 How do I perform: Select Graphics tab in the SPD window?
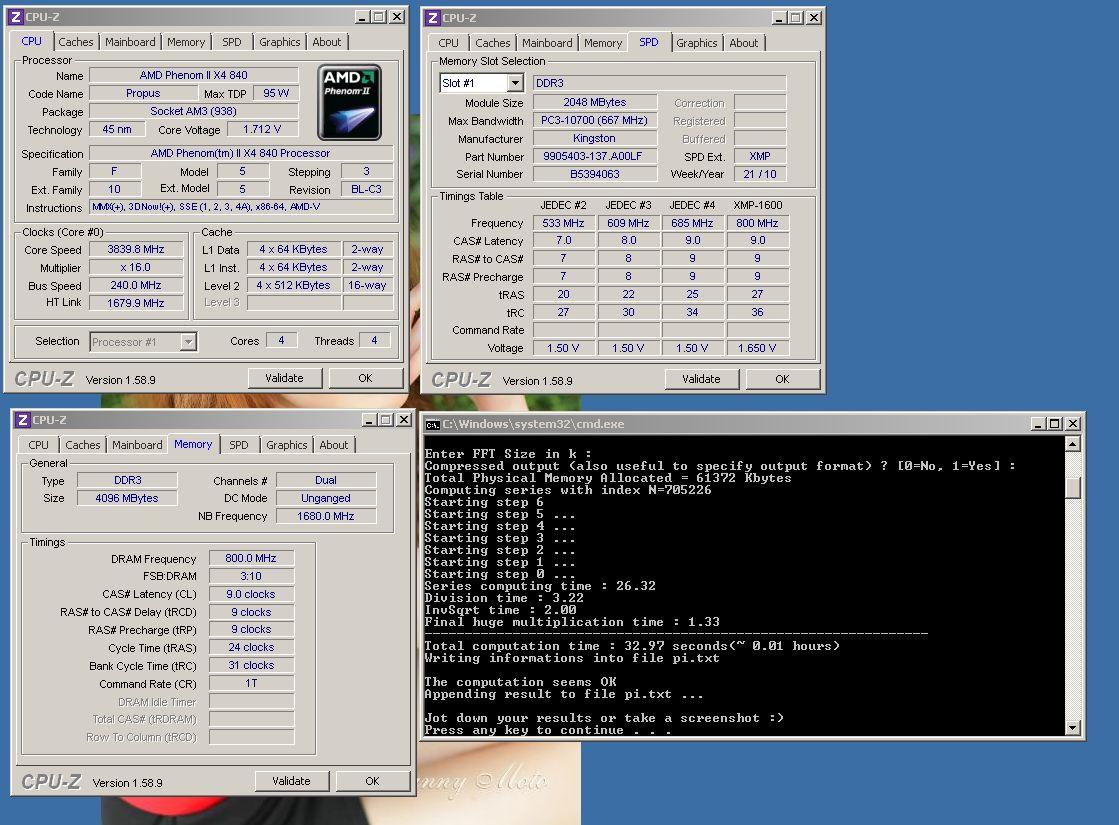[697, 43]
